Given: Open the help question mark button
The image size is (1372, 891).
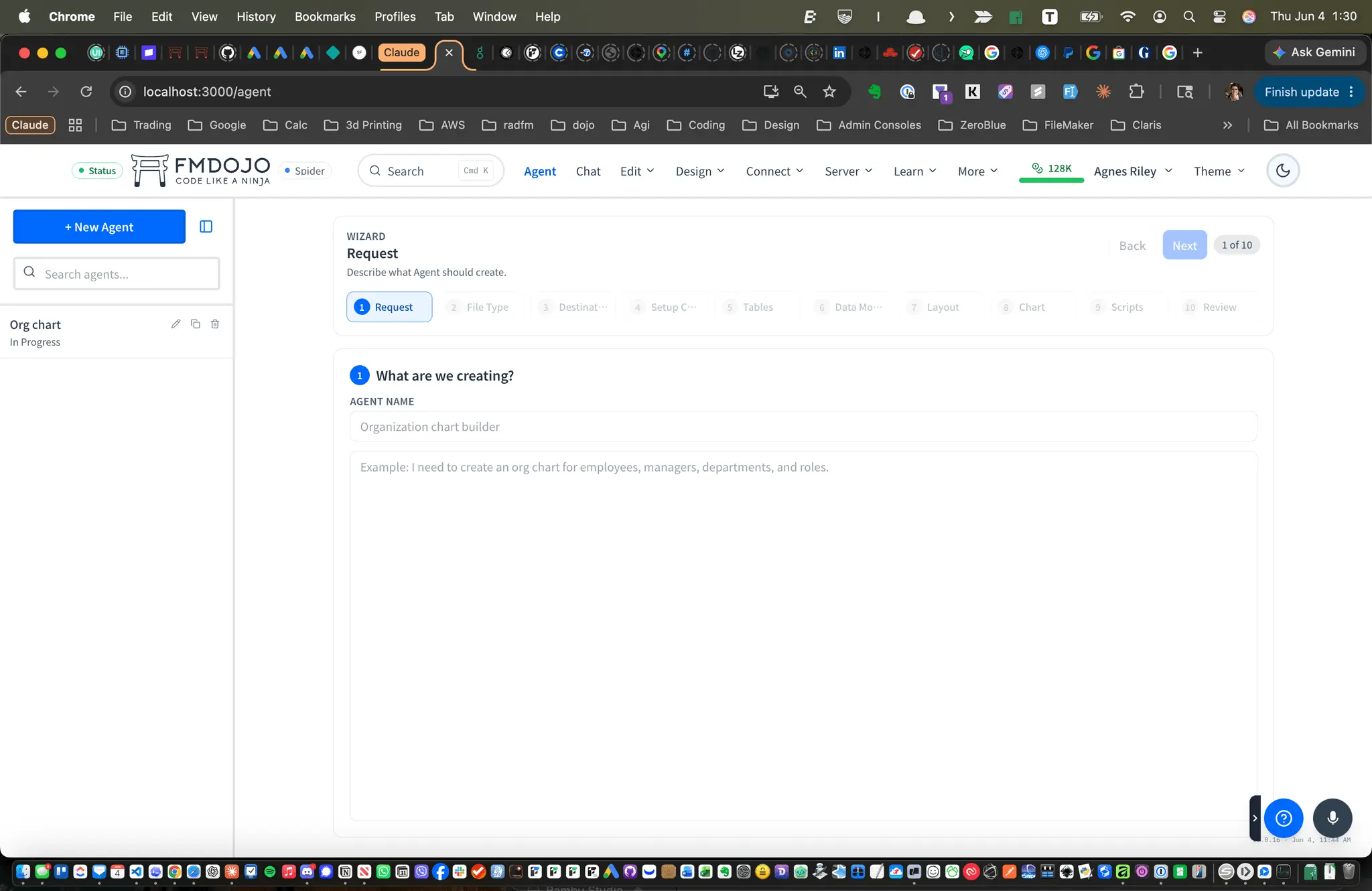Looking at the screenshot, I should (x=1284, y=818).
